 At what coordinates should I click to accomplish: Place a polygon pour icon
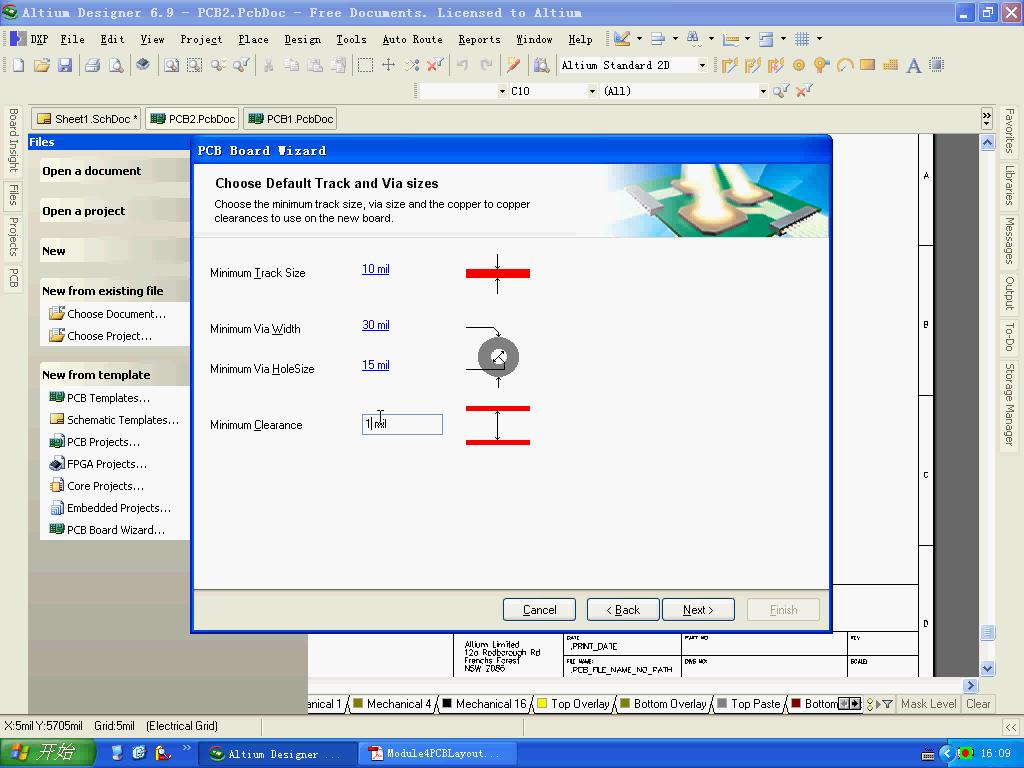click(890, 65)
